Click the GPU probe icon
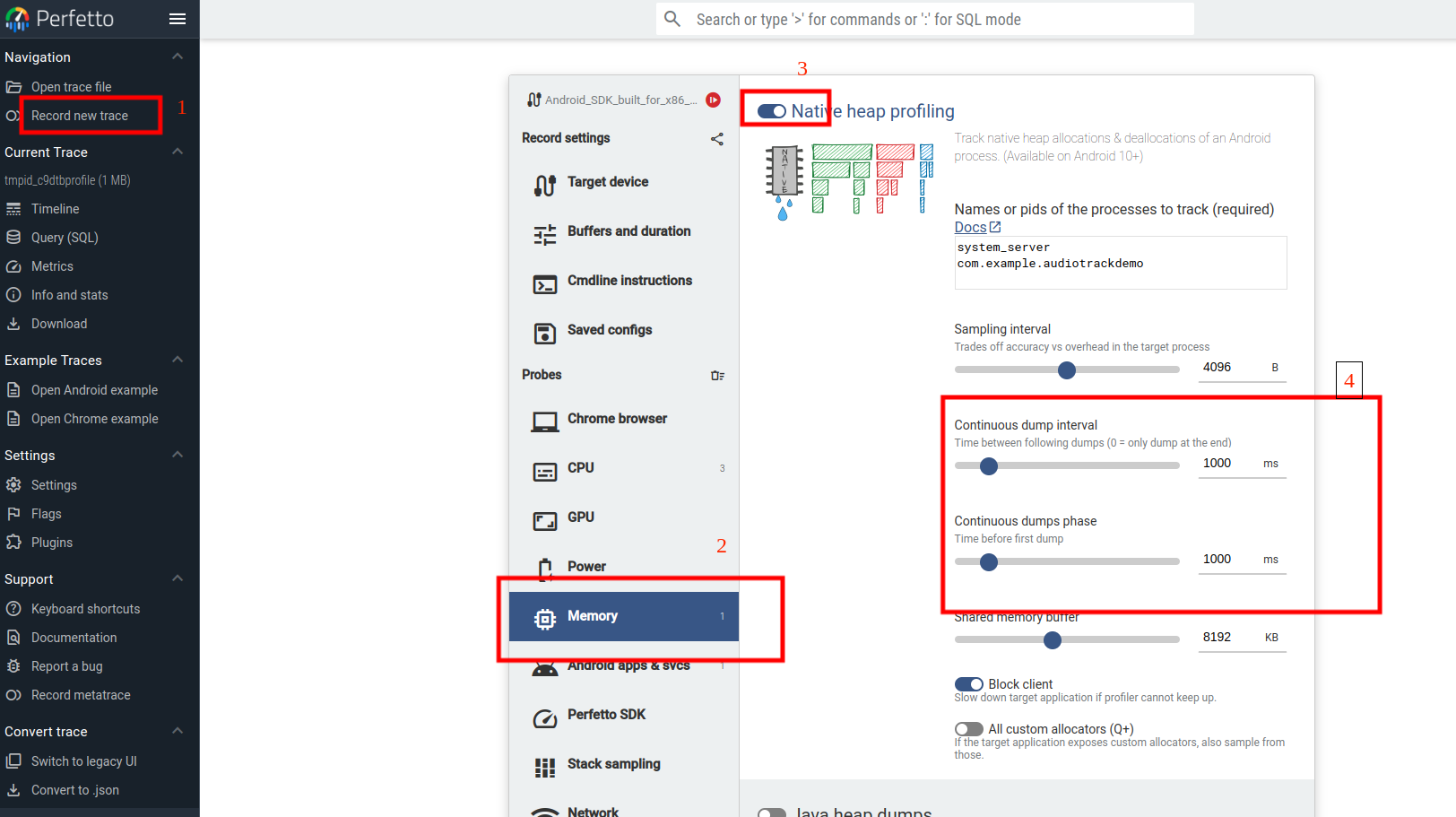This screenshot has height=817, width=1456. (545, 521)
